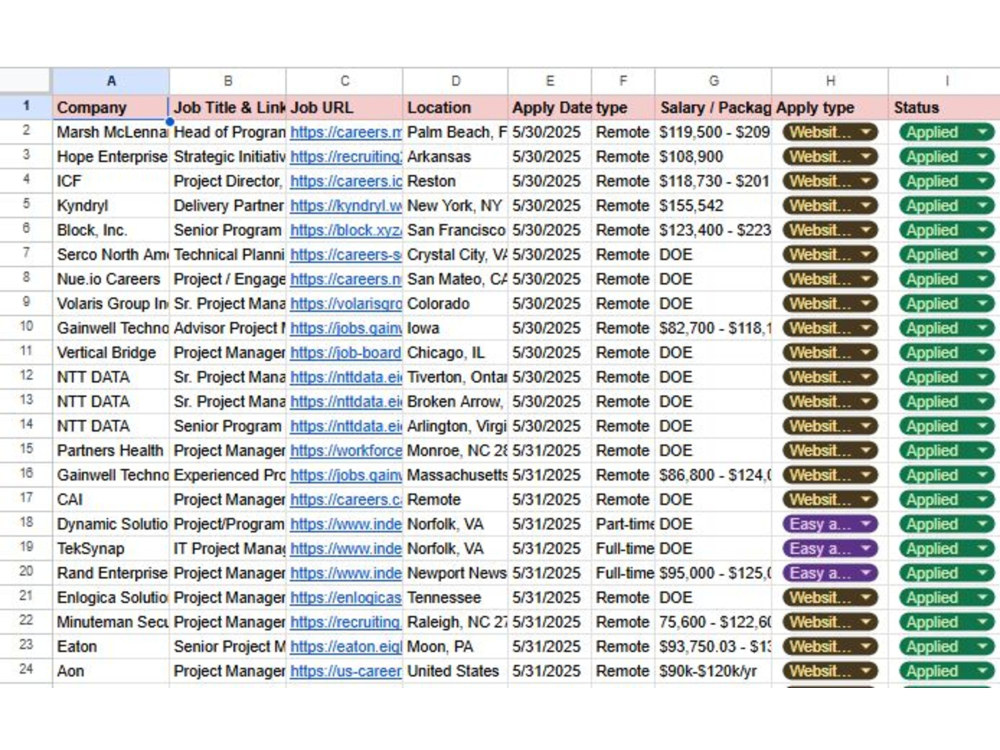The height and width of the screenshot is (750, 1000).
Task: Select column G header
Action: point(714,81)
